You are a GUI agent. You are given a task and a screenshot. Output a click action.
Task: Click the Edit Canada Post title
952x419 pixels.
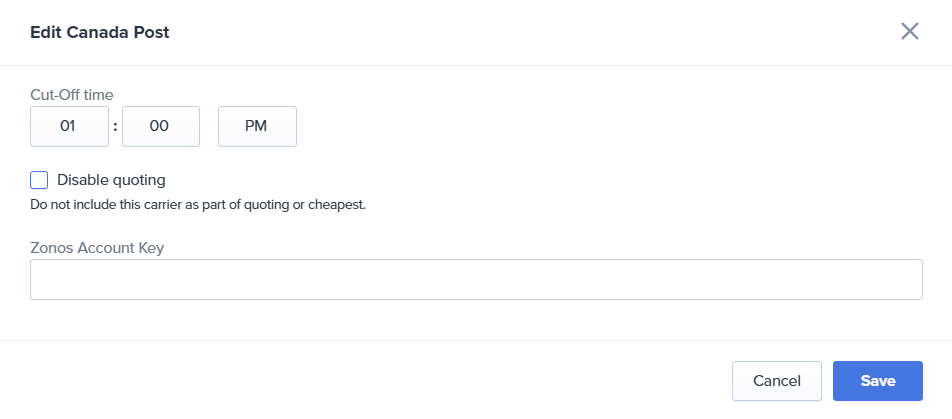click(x=99, y=32)
